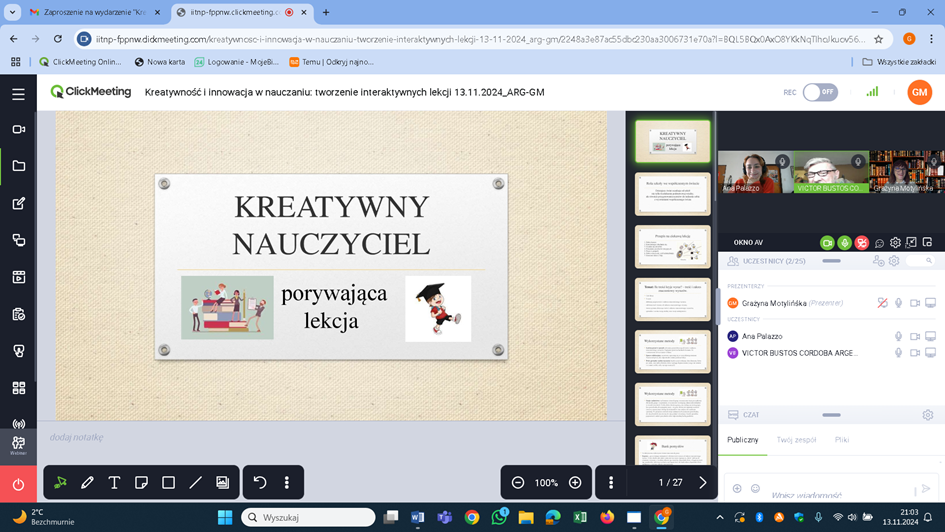Zoom in the slide with plus button
The height and width of the screenshot is (532, 945).
(x=575, y=483)
